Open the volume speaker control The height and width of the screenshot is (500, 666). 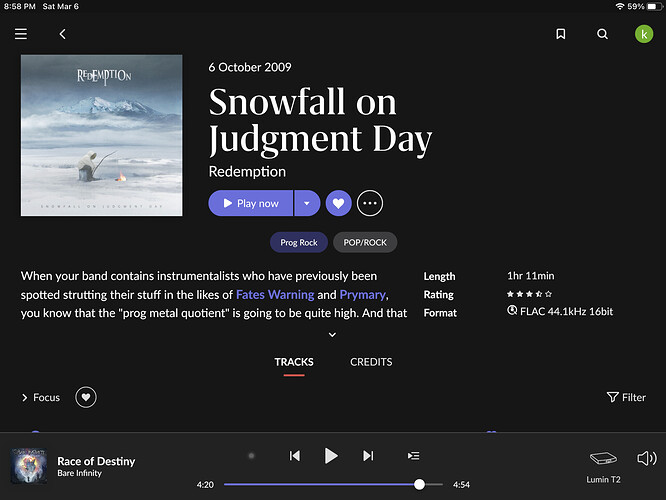tap(646, 458)
